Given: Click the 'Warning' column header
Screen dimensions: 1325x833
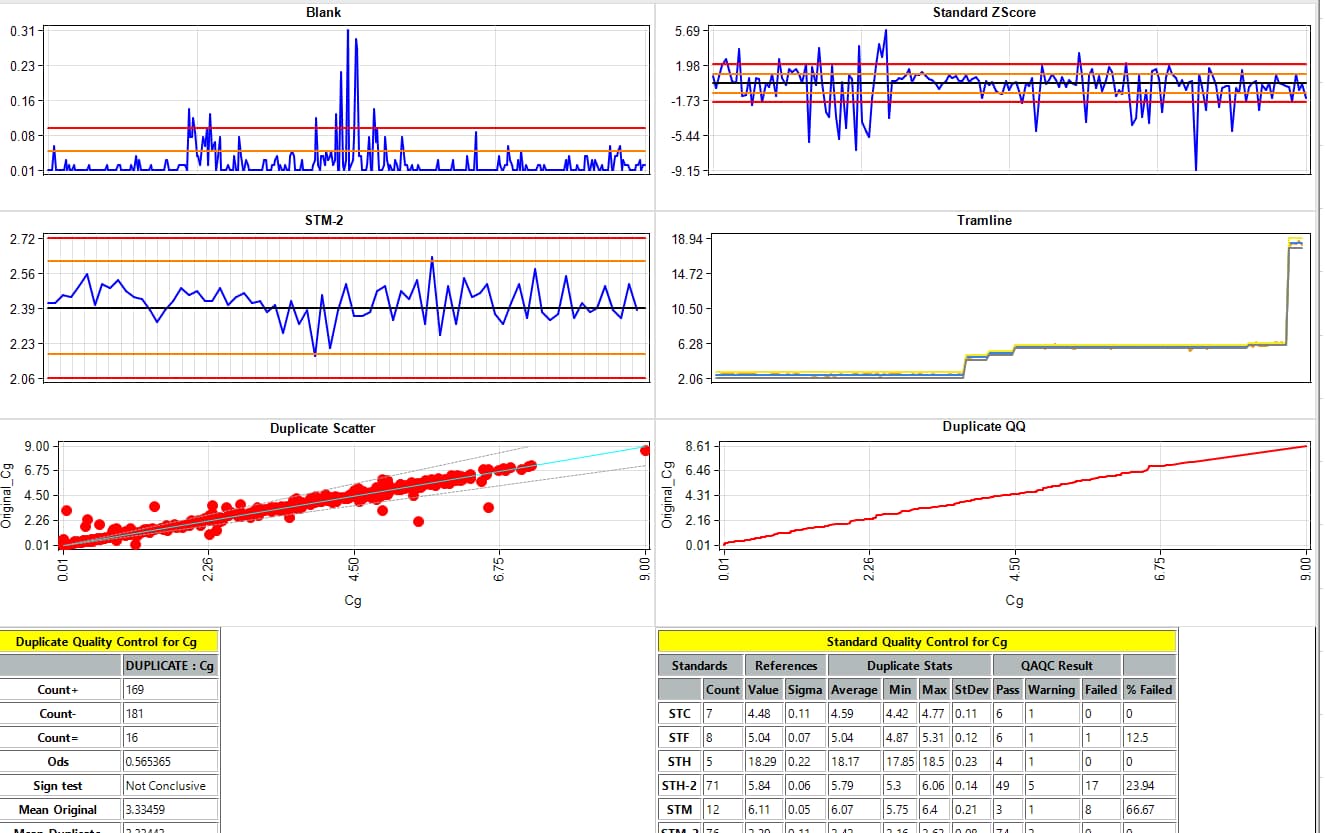Looking at the screenshot, I should tap(1051, 689).
